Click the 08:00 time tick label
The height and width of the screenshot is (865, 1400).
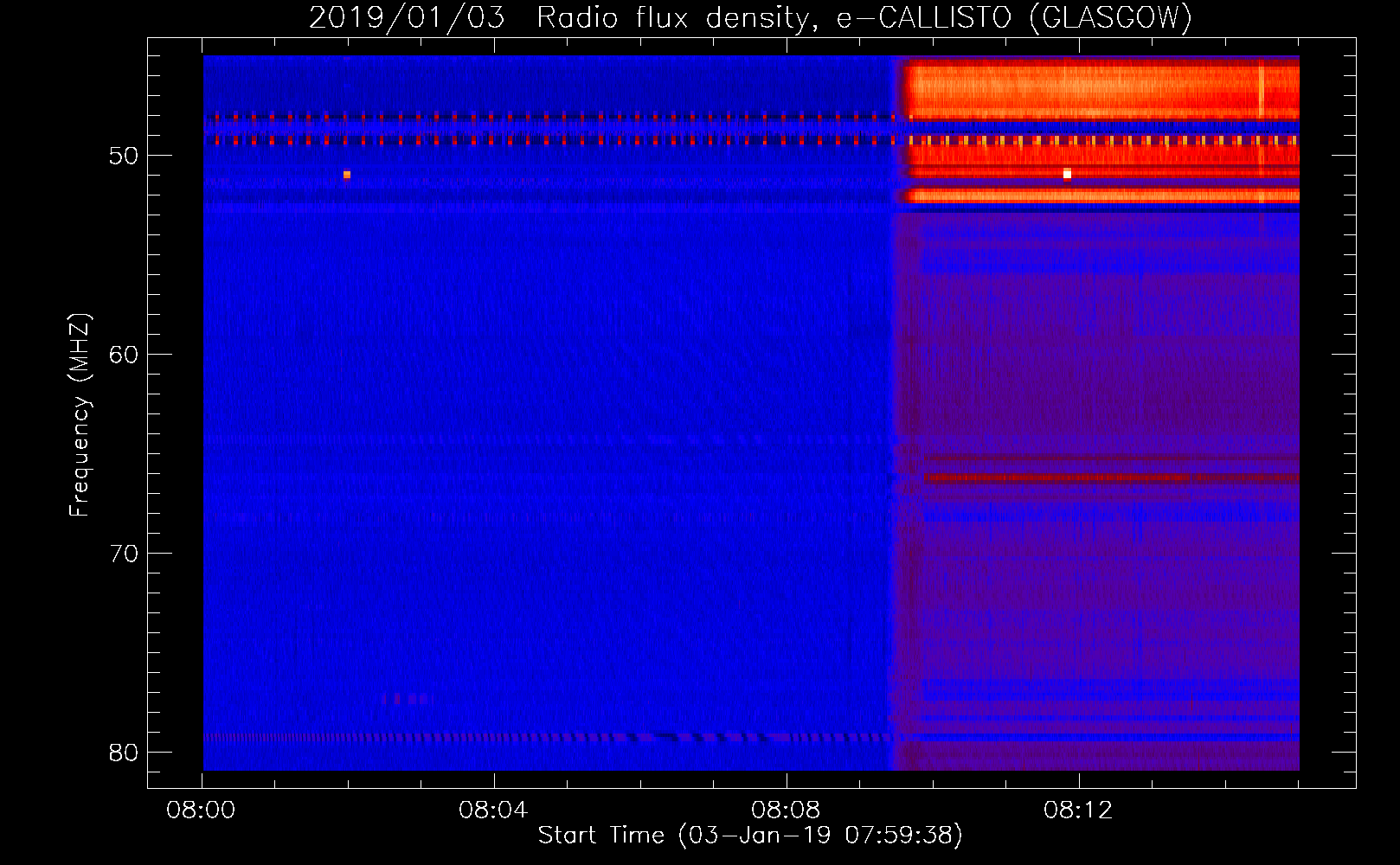(x=202, y=811)
